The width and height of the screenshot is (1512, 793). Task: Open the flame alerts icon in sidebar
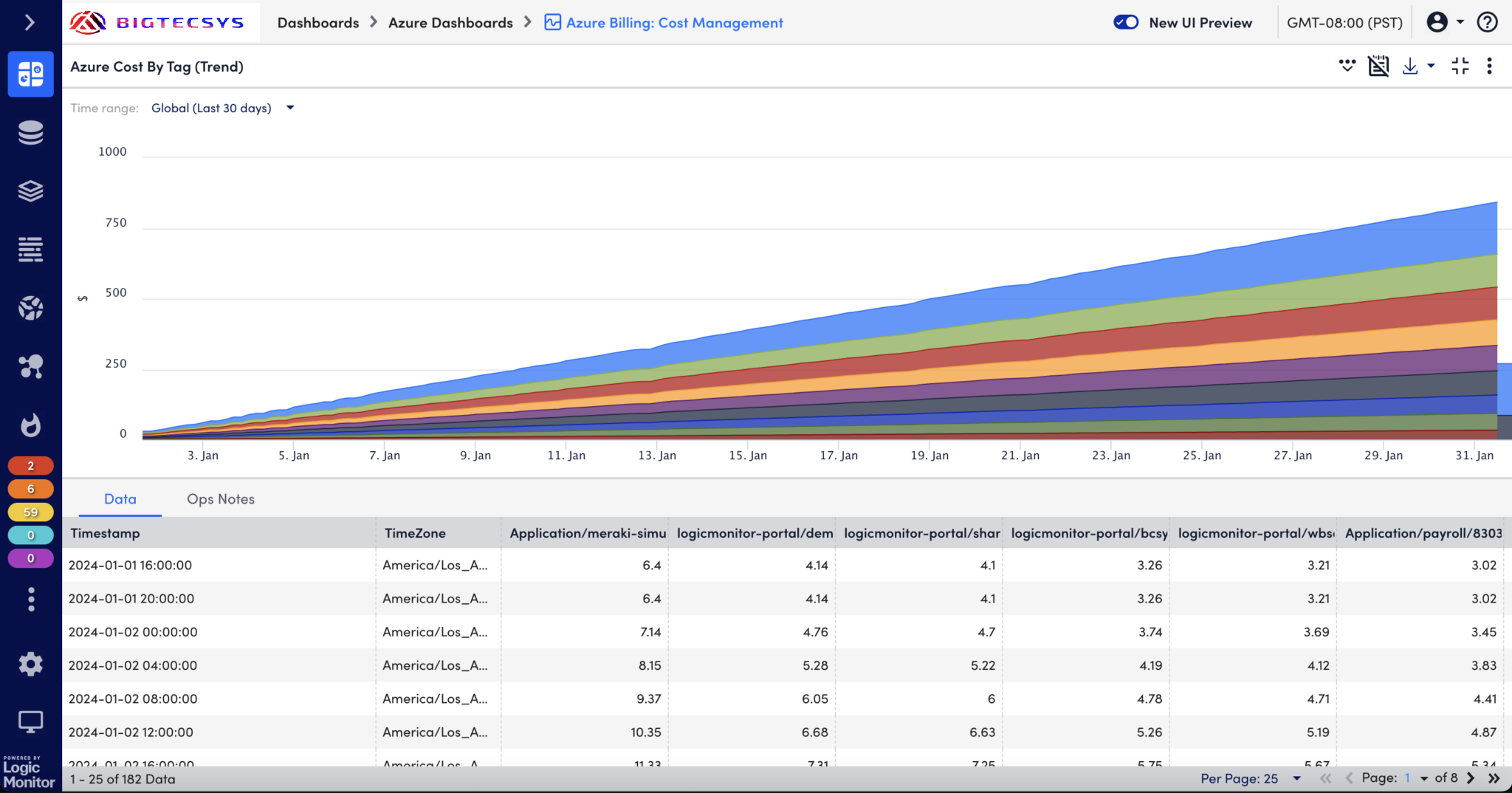pos(30,425)
